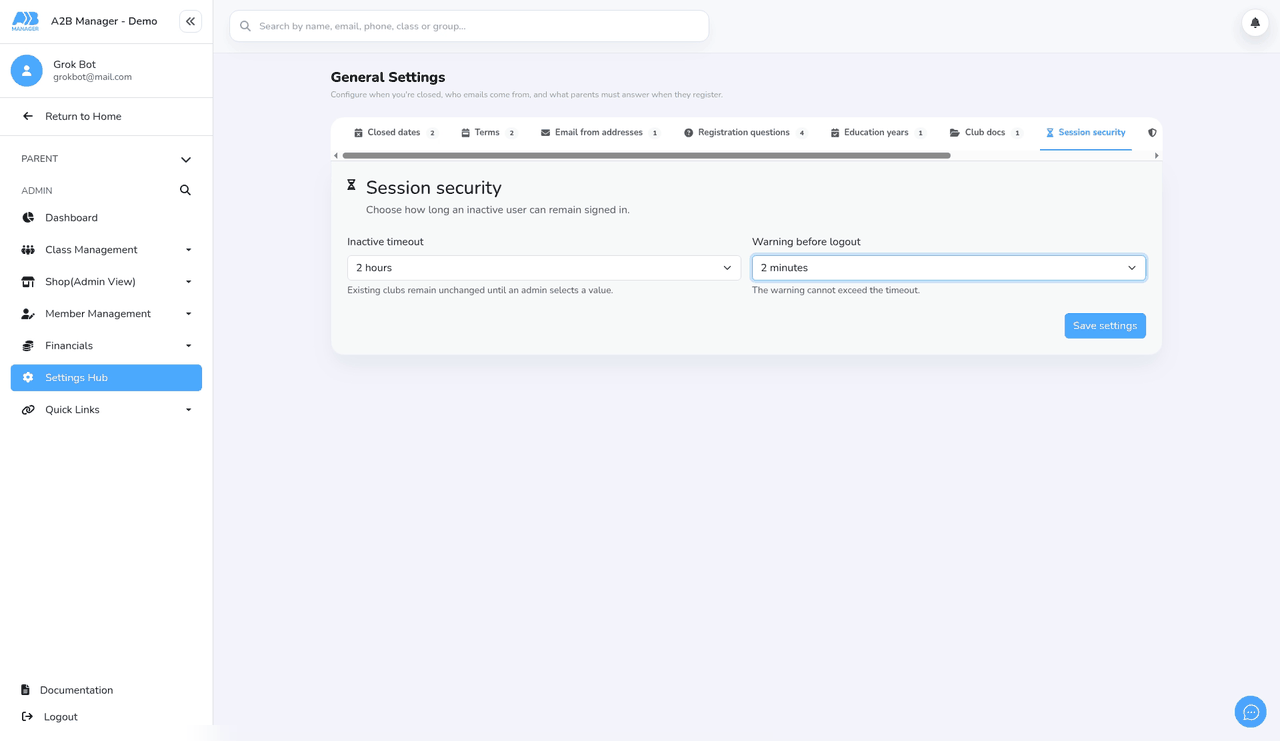Click the Documentation file icon
The height and width of the screenshot is (741, 1280).
(x=26, y=690)
